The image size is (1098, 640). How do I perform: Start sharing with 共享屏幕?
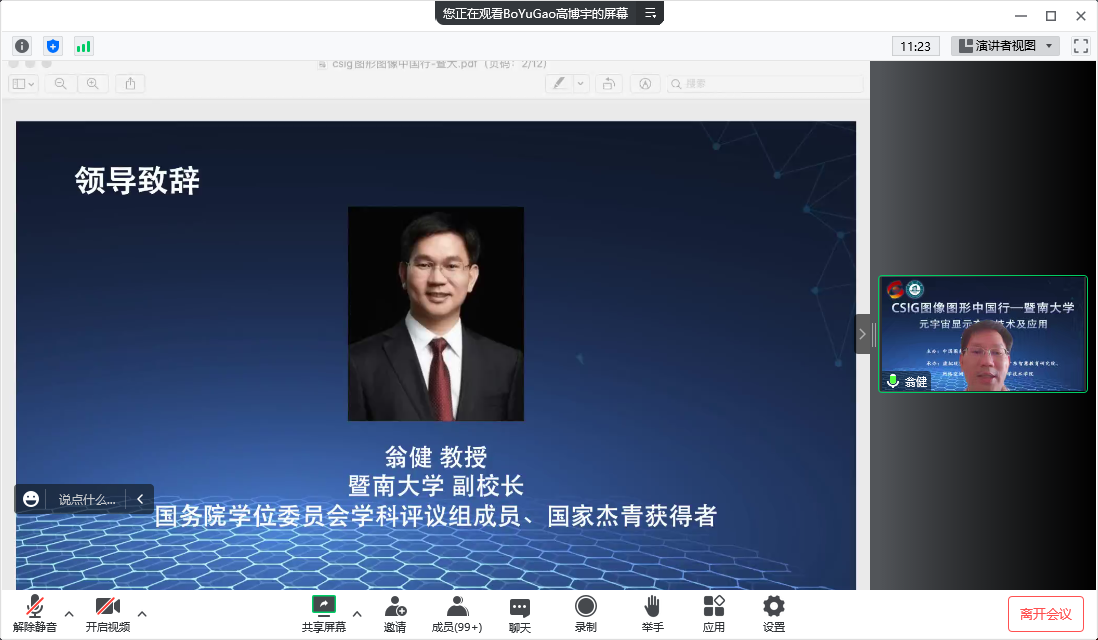point(324,614)
